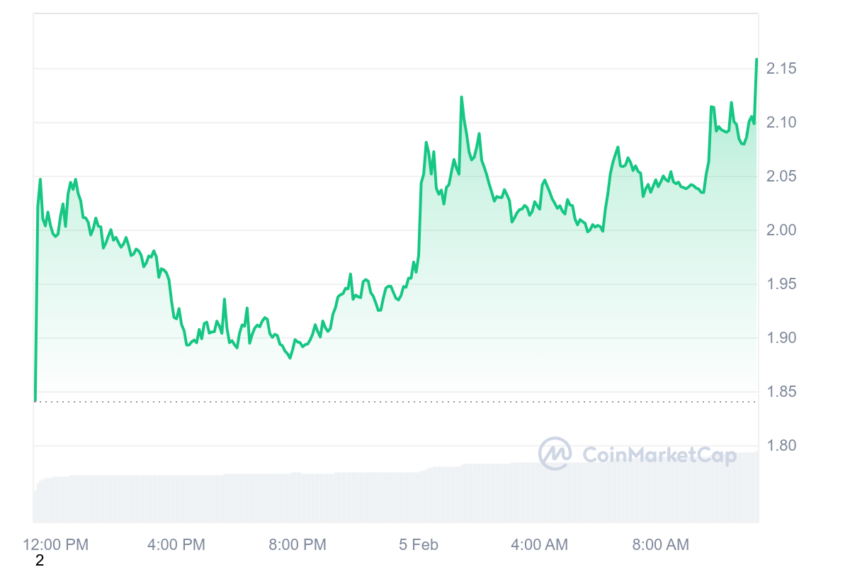Click the 4:00 AM time axis label
The width and height of the screenshot is (850, 567).
click(539, 544)
